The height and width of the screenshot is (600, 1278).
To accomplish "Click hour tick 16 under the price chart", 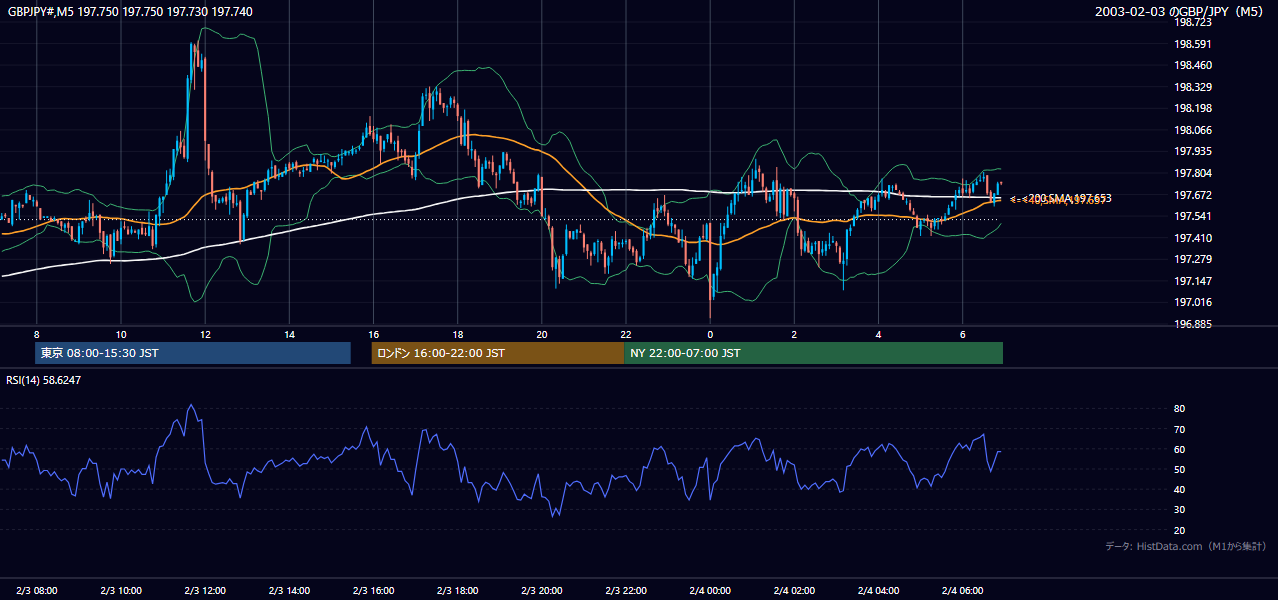I will pos(373,334).
